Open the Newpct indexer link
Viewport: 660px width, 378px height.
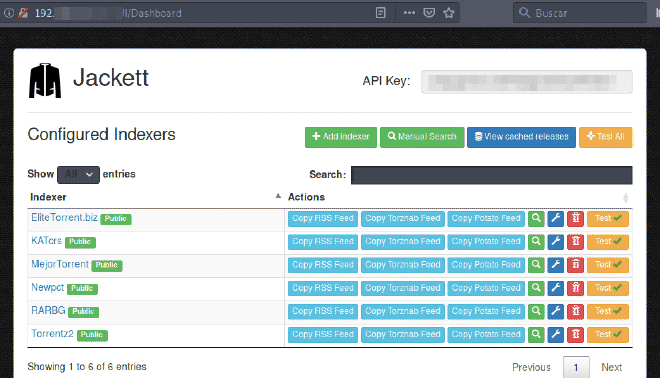(48, 287)
